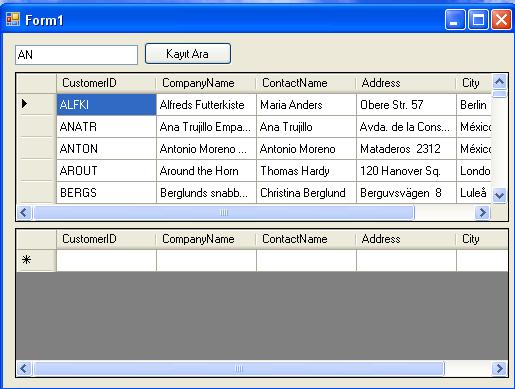The height and width of the screenshot is (389, 515).
Task: Click lower grid CompanyName column header
Action: (206, 239)
